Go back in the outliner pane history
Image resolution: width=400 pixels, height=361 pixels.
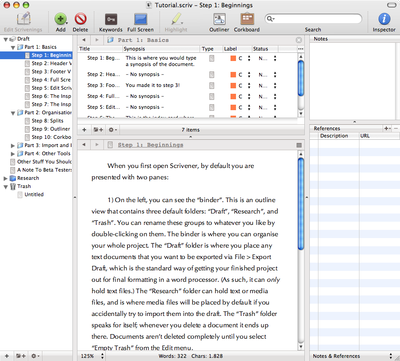tap(84, 40)
